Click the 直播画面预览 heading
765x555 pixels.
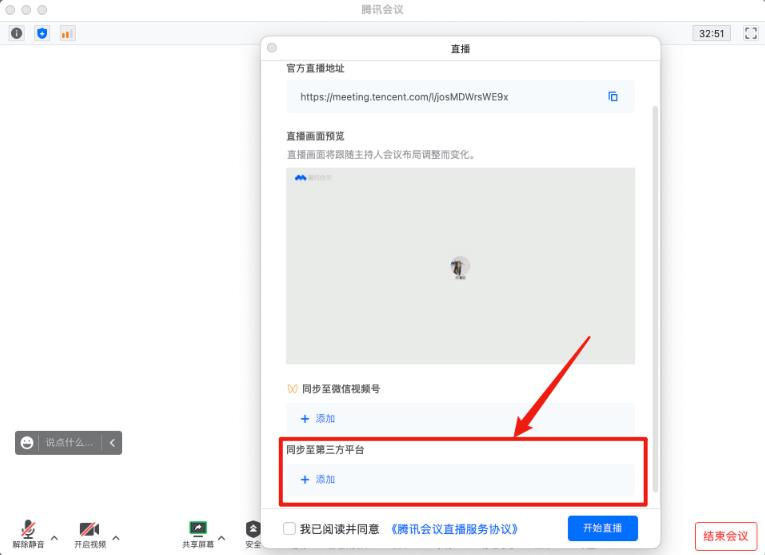pos(315,136)
